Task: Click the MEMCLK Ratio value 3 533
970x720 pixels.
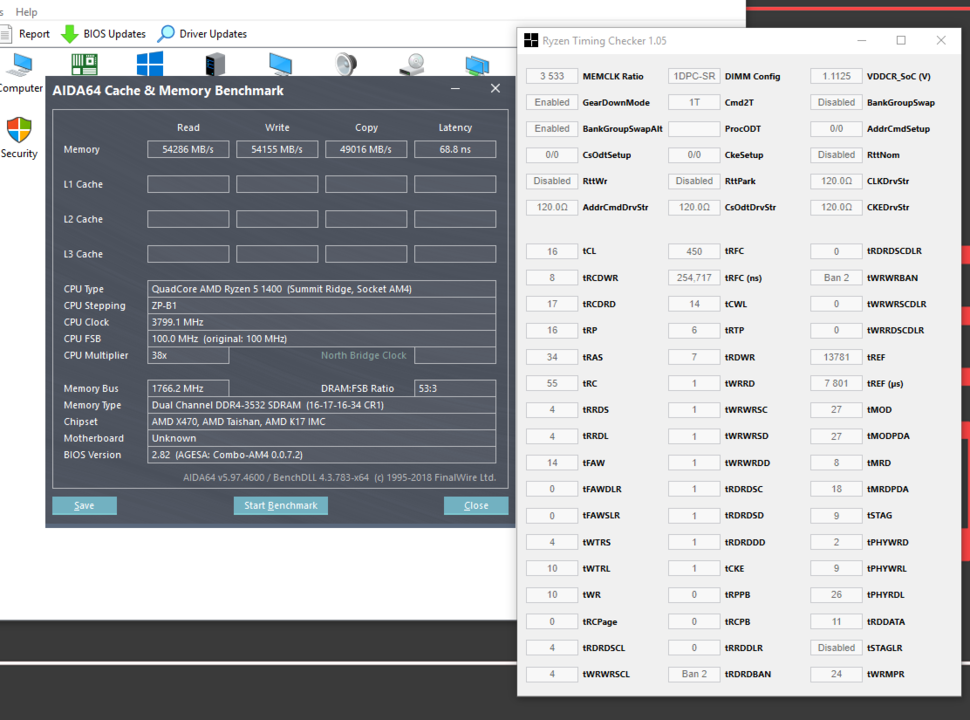Action: 552,76
